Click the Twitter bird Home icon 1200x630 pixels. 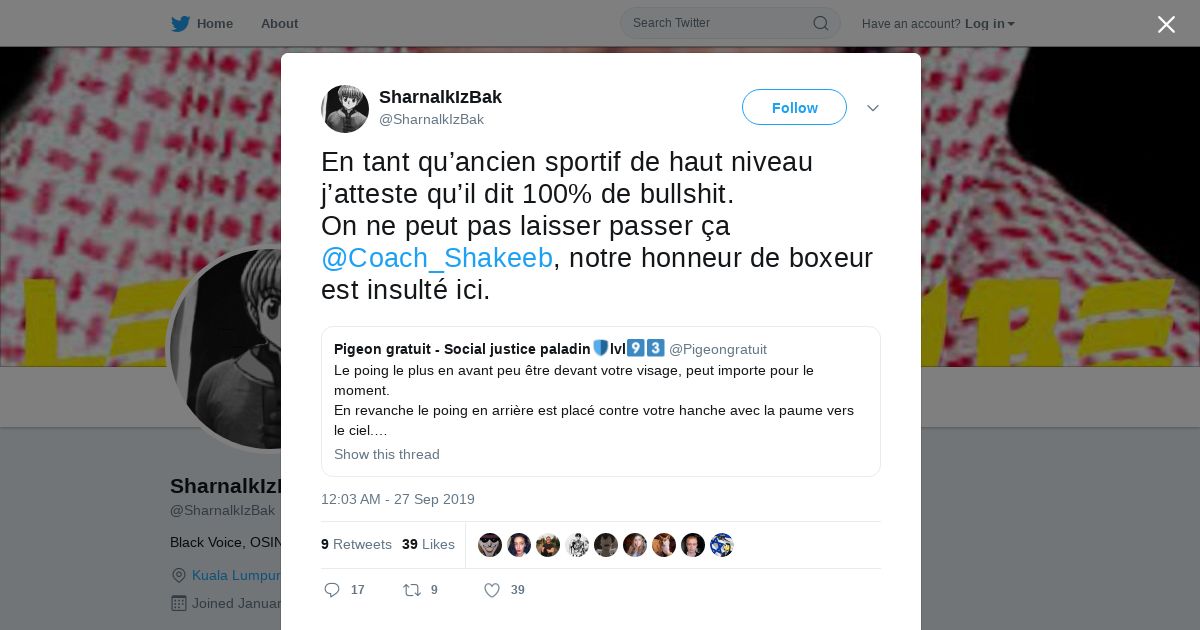[x=180, y=23]
